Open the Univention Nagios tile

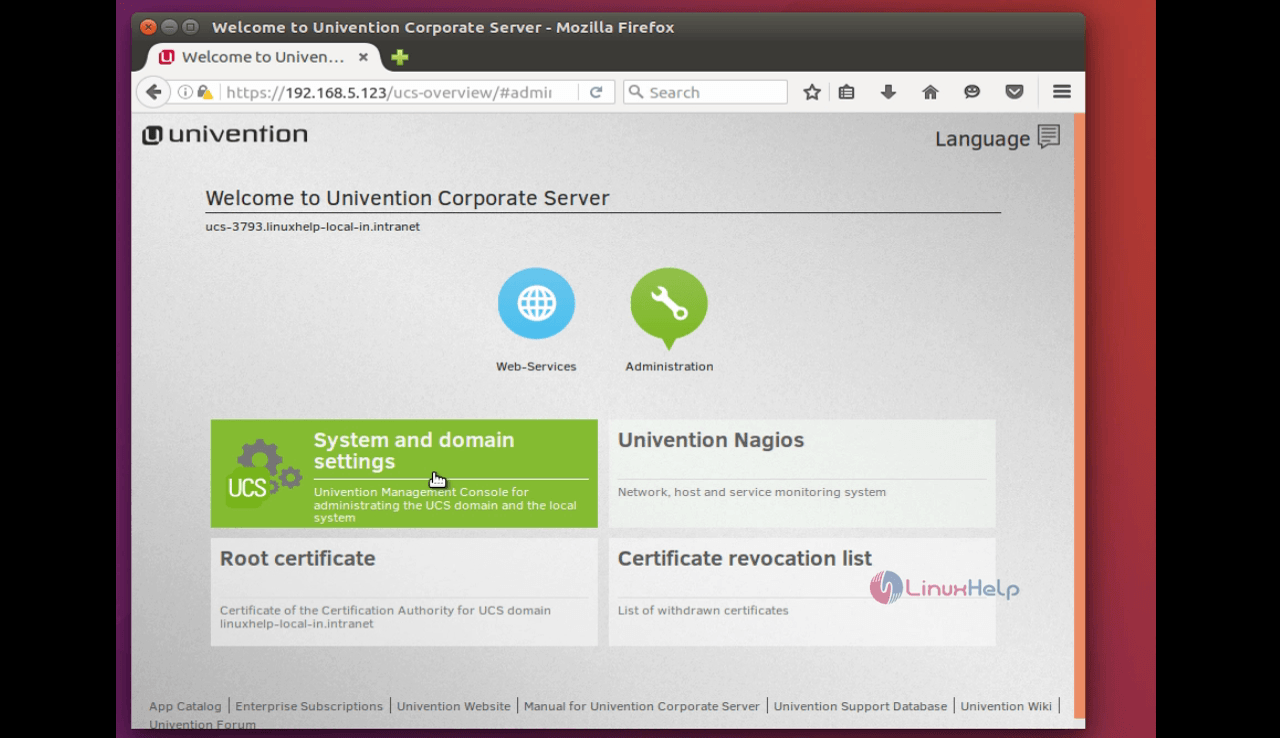click(x=802, y=474)
